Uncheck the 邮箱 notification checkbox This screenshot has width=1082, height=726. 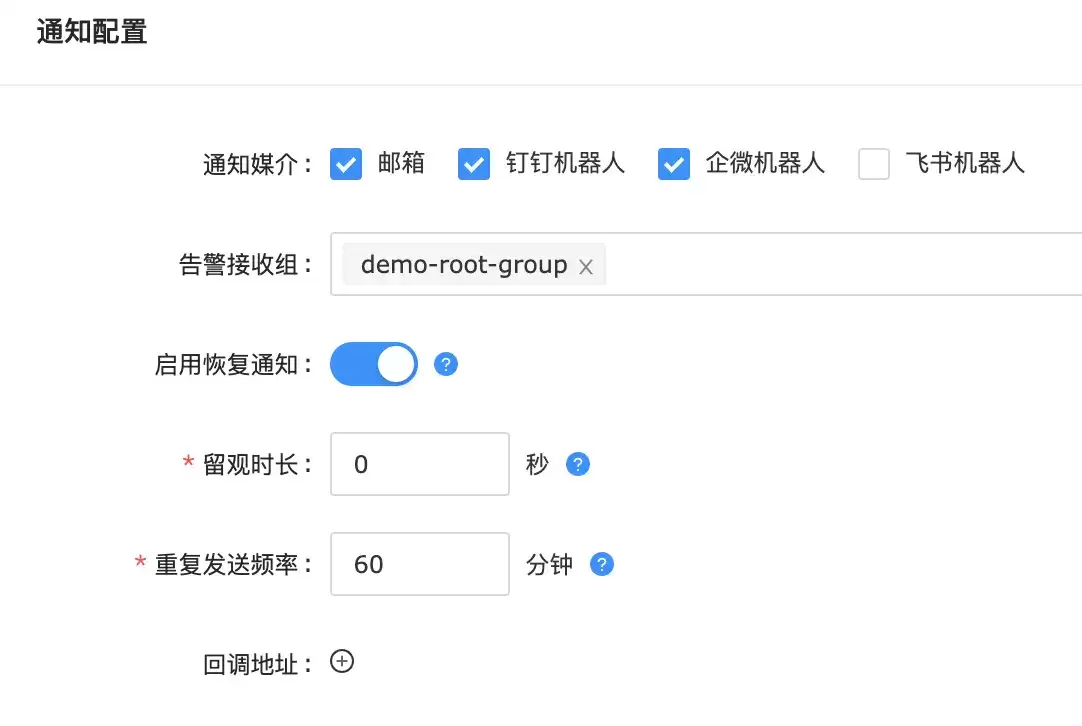point(346,164)
